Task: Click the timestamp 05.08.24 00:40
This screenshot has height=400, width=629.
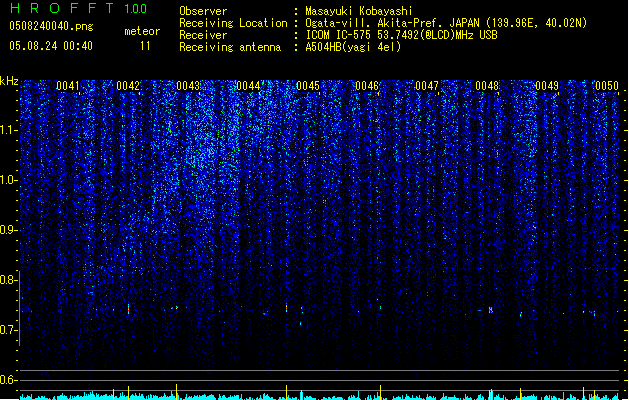Action: [51, 46]
